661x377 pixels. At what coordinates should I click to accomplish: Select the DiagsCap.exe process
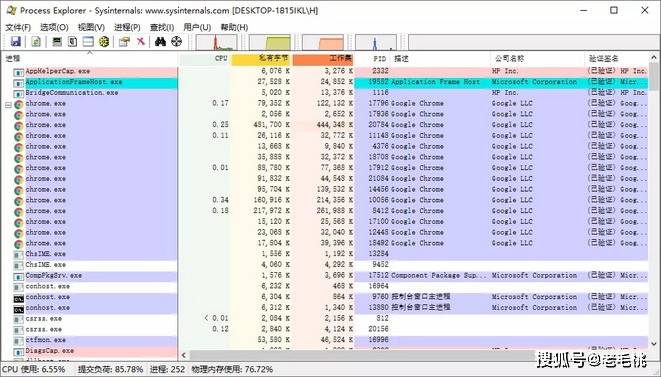pyautogui.click(x=49, y=351)
